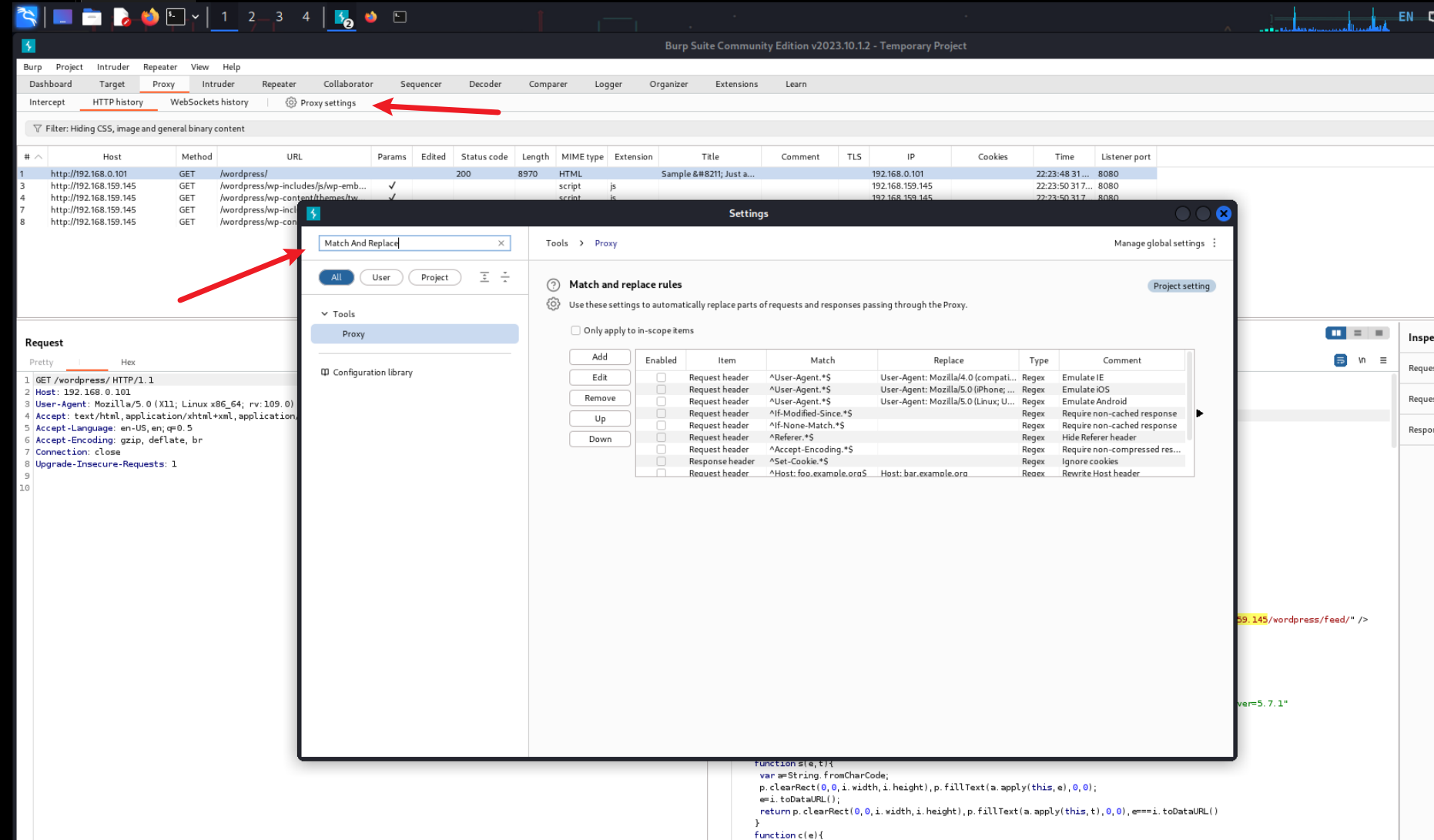The width and height of the screenshot is (1434, 840).
Task: Select the Firefox window in the taskbar
Action: (x=371, y=17)
